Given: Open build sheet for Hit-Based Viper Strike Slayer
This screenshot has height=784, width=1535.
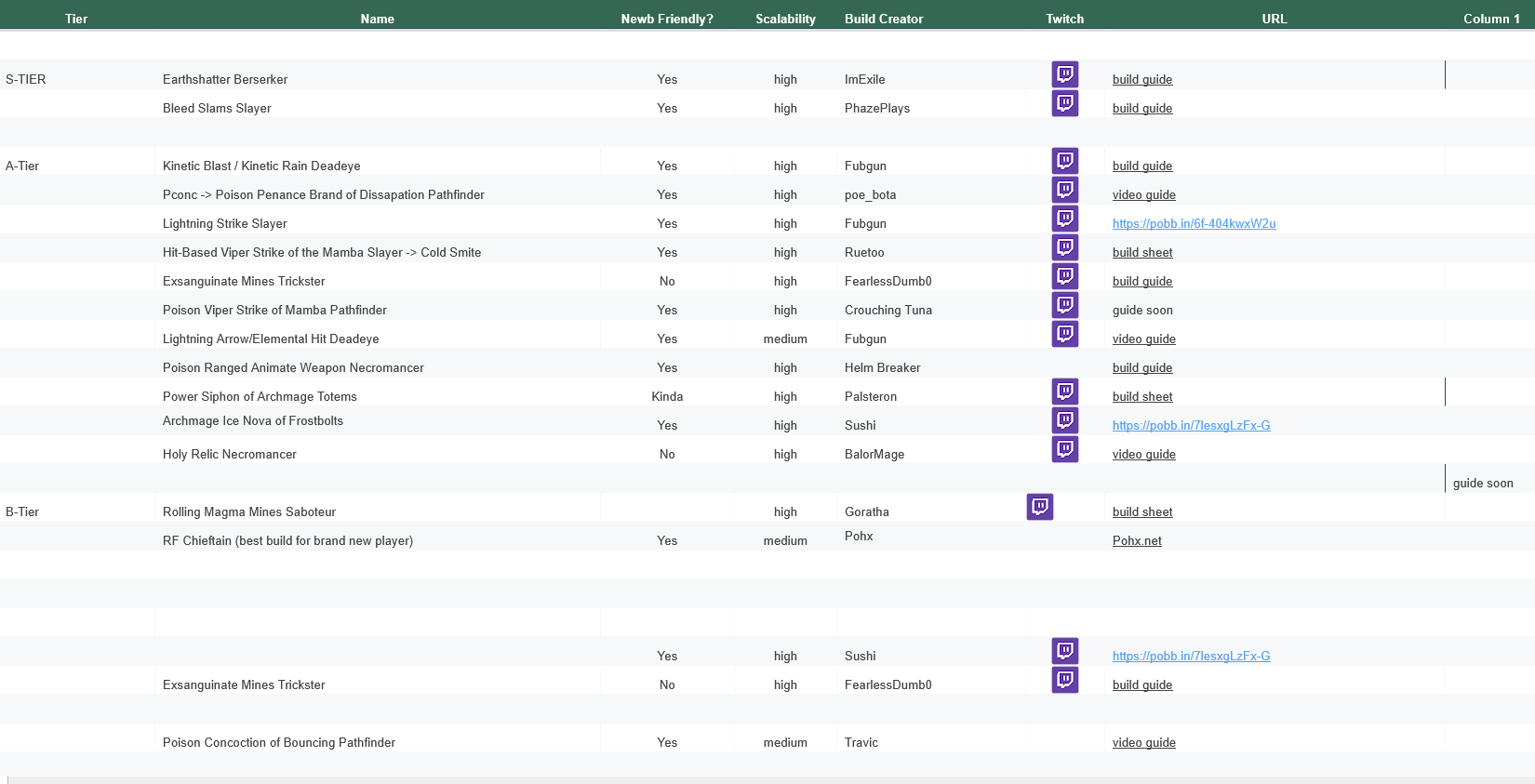Looking at the screenshot, I should 1142,253.
